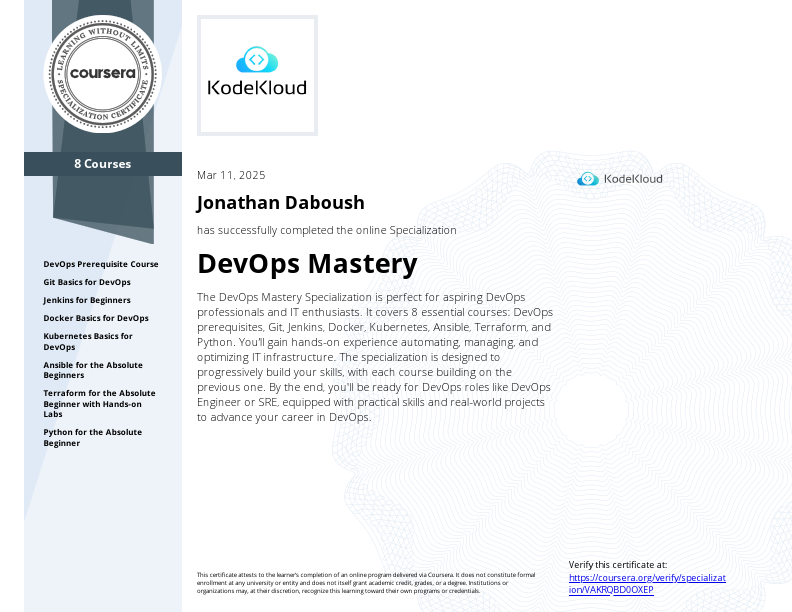Click the name "Jonathan Daboush"
This screenshot has width=792, height=612.
[x=281, y=202]
